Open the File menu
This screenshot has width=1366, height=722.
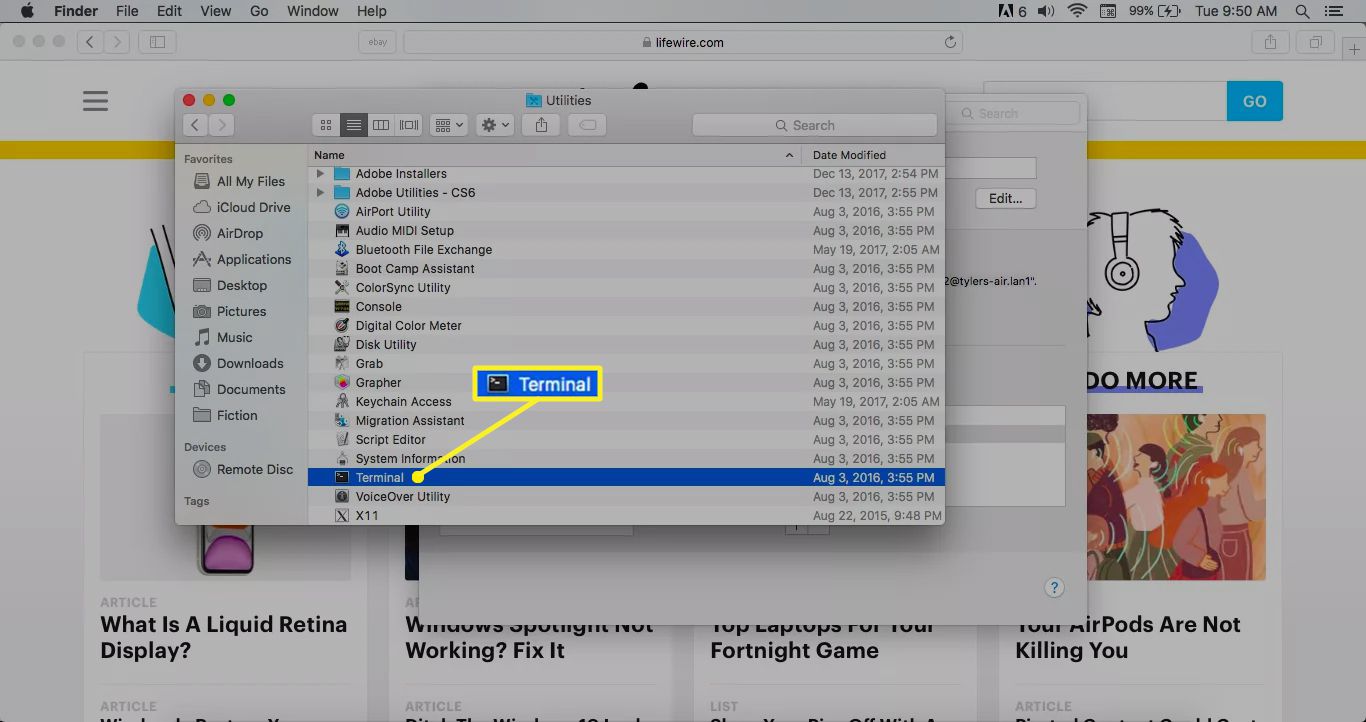point(127,11)
